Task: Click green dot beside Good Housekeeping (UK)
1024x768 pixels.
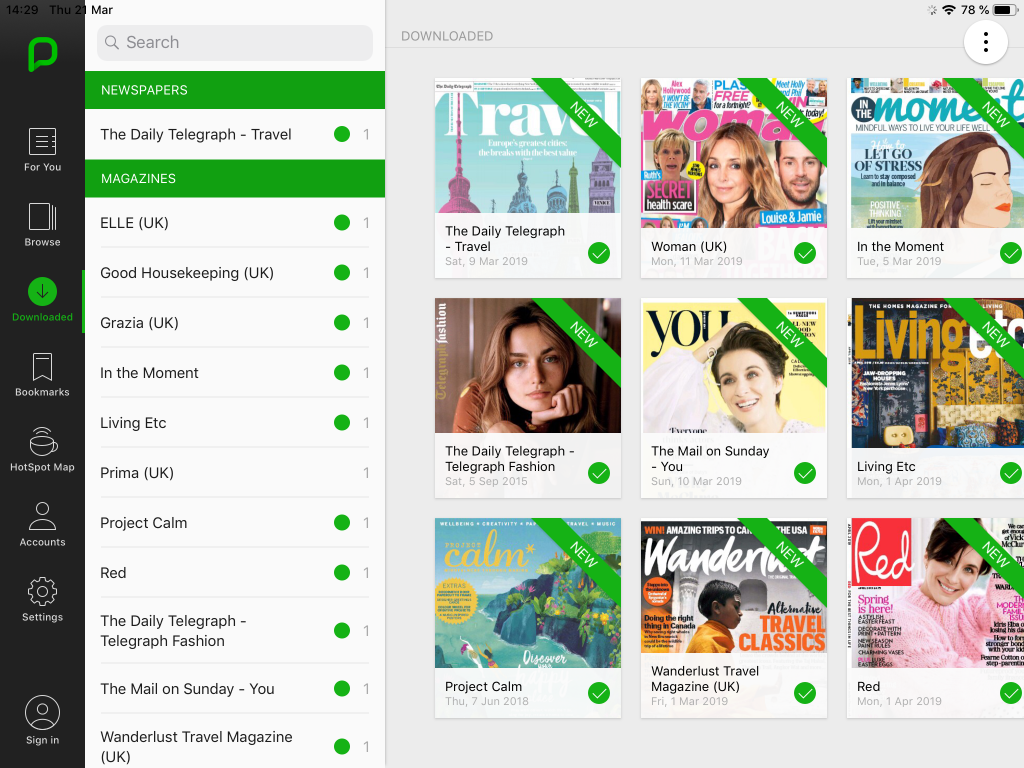Action: point(342,272)
